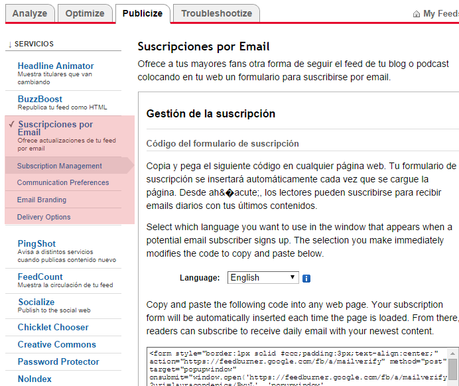
Task: Open the Socialize service link
Action: pos(36,302)
